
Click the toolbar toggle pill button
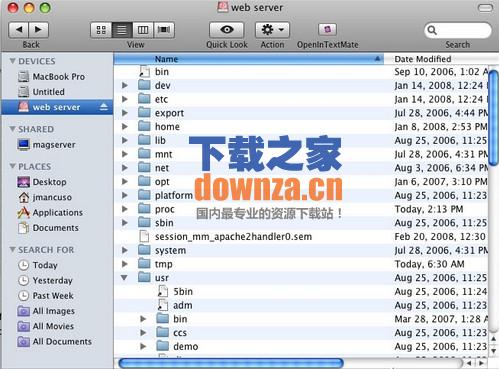pos(485,8)
